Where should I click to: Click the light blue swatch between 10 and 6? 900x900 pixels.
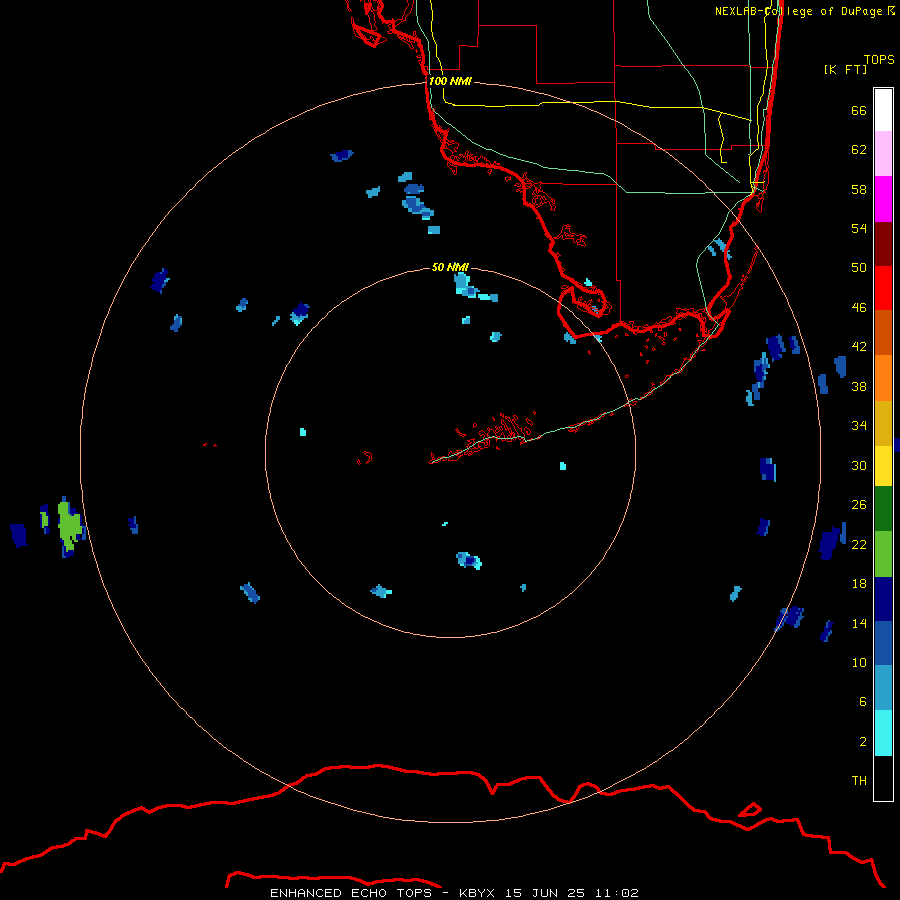883,687
